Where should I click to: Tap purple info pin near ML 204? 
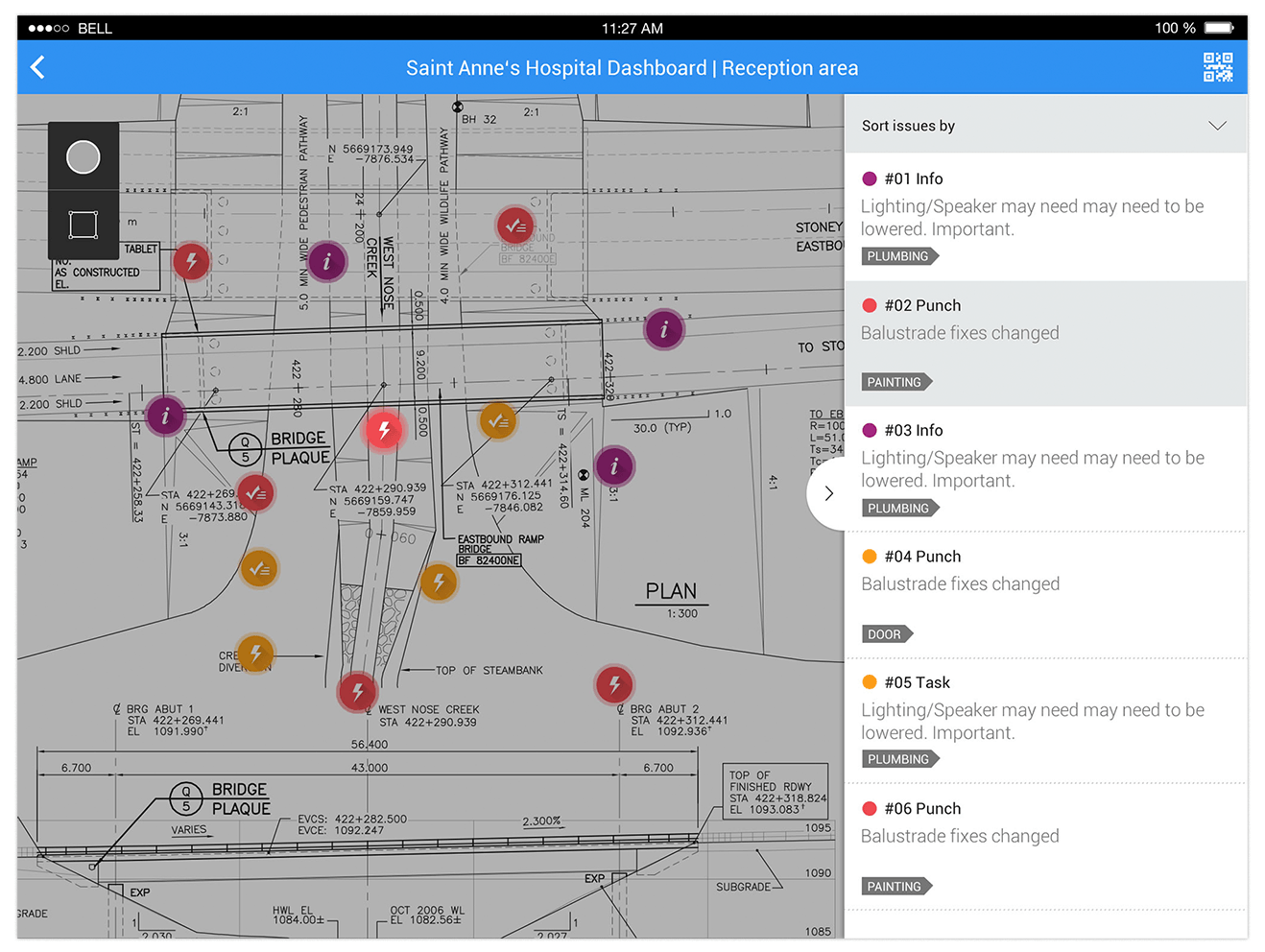point(614,466)
